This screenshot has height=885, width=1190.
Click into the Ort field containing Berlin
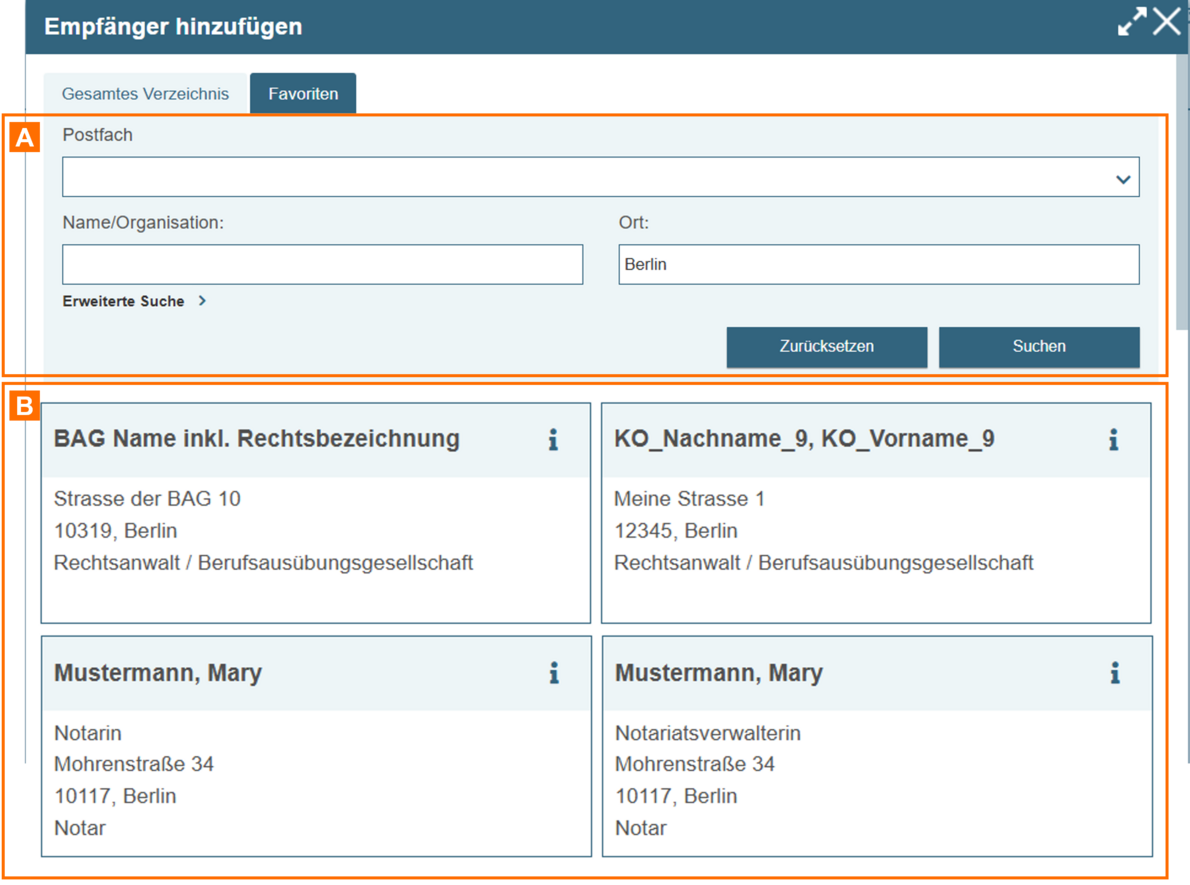pyautogui.click(x=878, y=265)
